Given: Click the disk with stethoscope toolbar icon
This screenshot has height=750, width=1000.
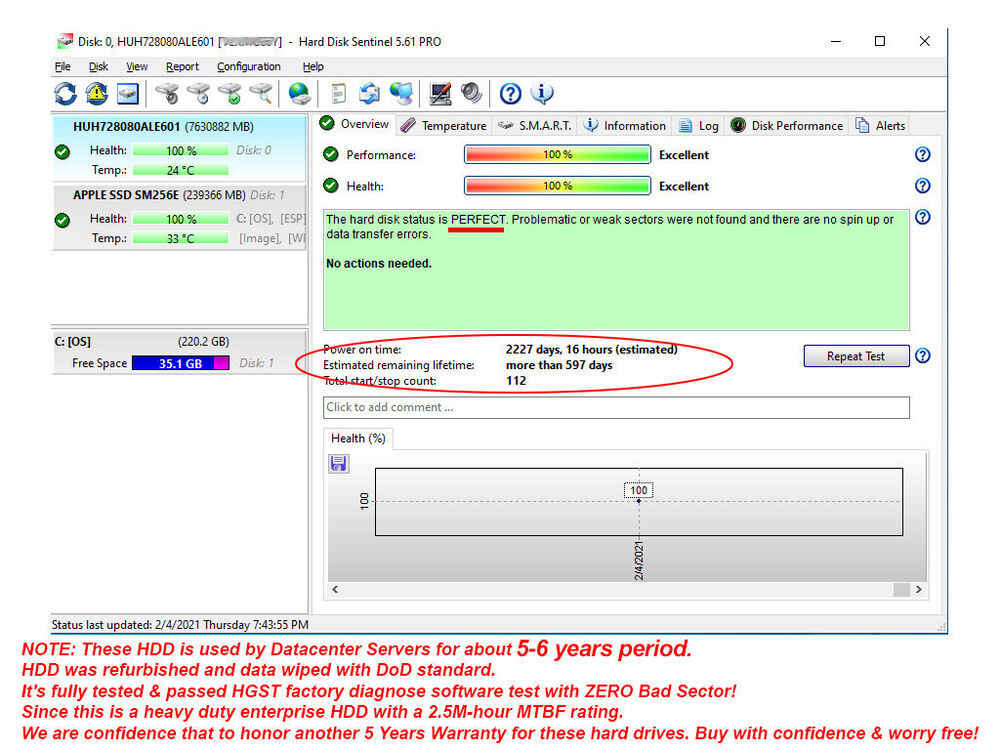Looking at the screenshot, I should click(167, 94).
